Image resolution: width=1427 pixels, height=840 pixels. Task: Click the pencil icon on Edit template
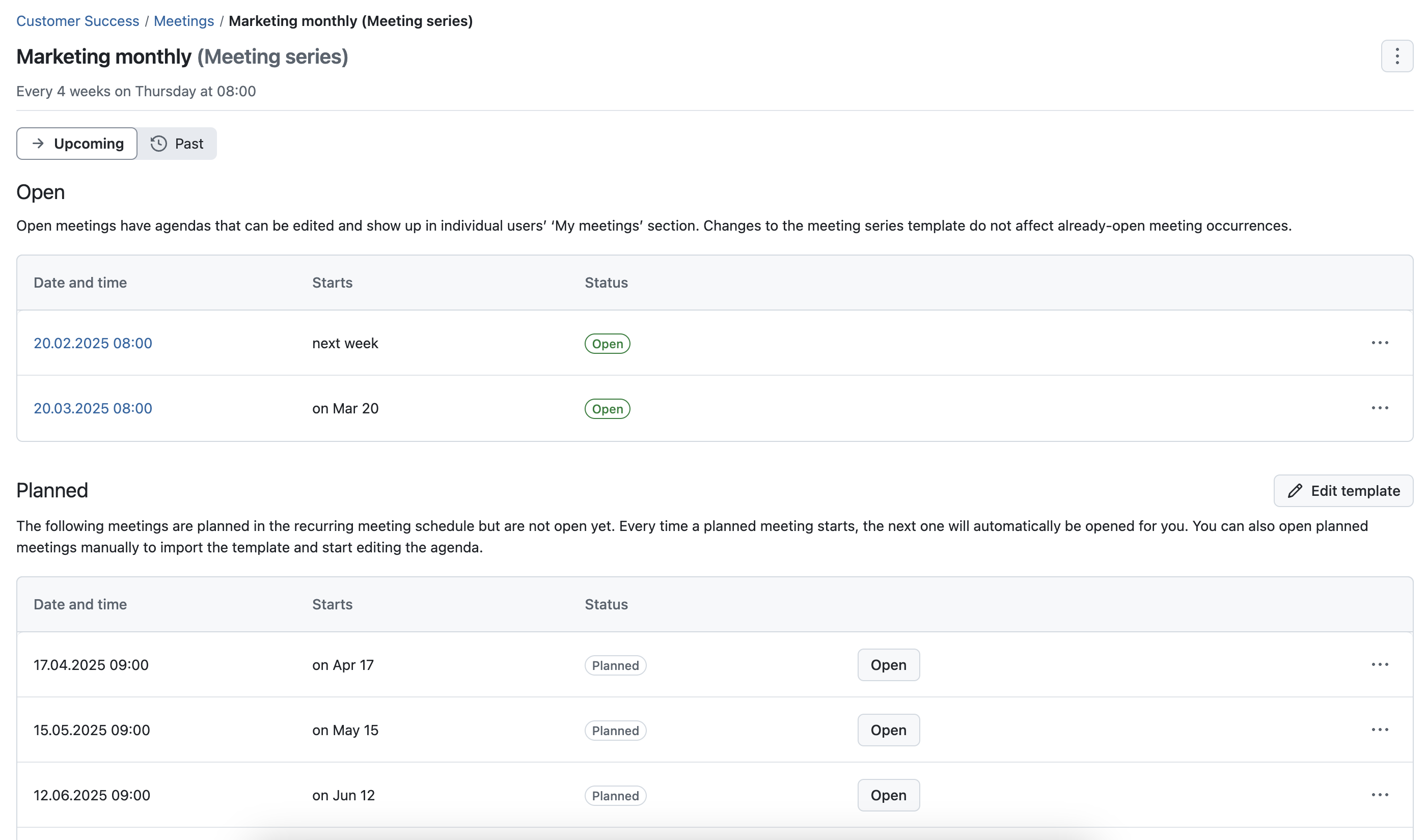click(1295, 490)
